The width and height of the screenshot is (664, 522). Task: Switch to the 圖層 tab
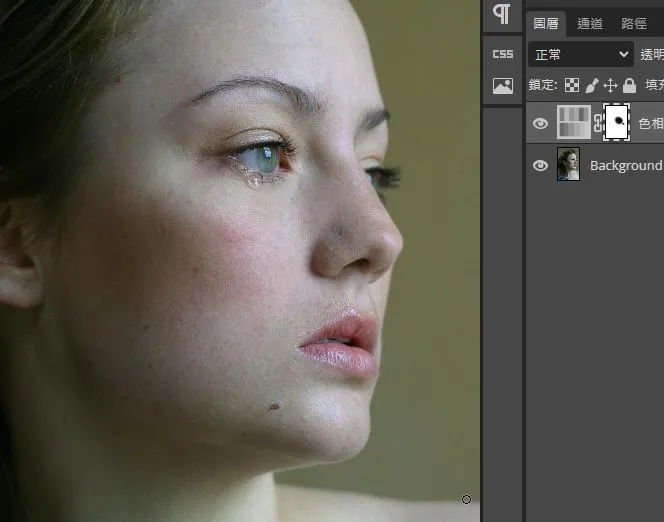[x=546, y=23]
